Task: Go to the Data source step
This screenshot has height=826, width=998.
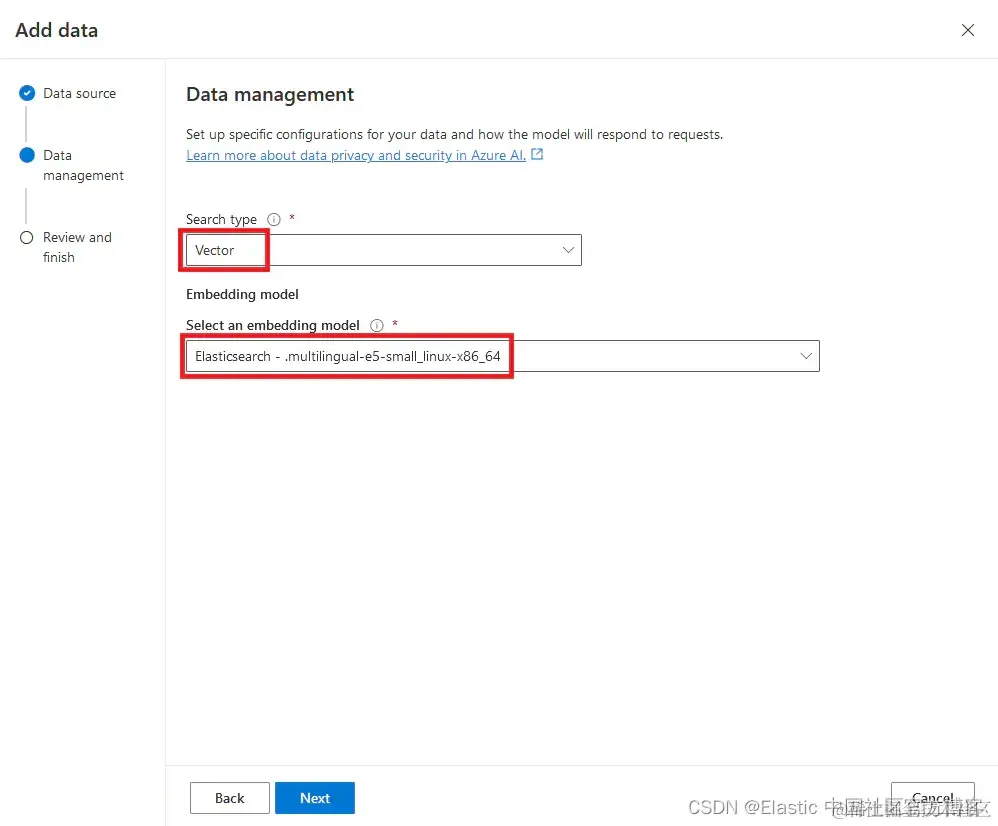Action: tap(80, 94)
